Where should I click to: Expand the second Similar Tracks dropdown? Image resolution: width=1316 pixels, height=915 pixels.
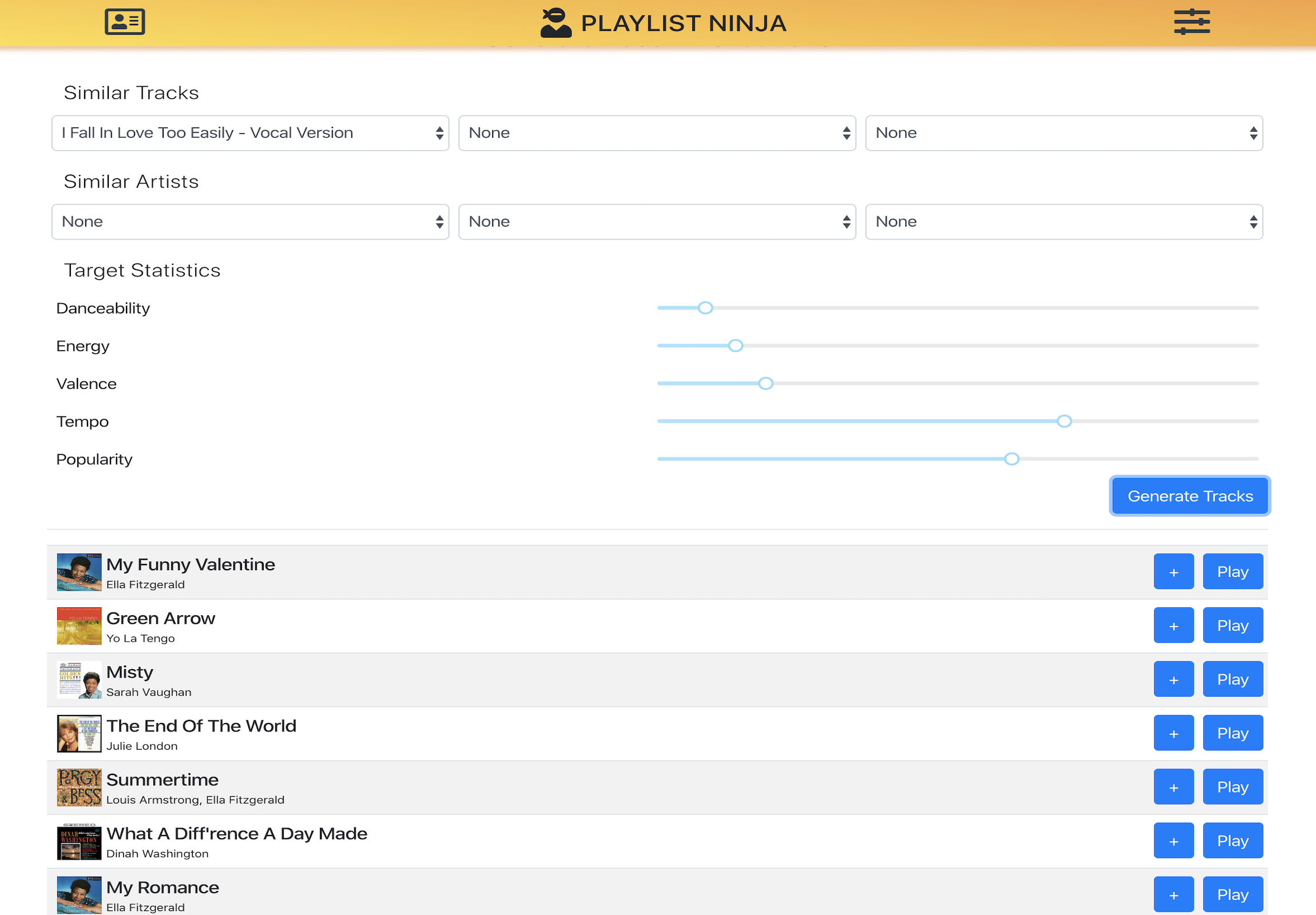(x=657, y=133)
